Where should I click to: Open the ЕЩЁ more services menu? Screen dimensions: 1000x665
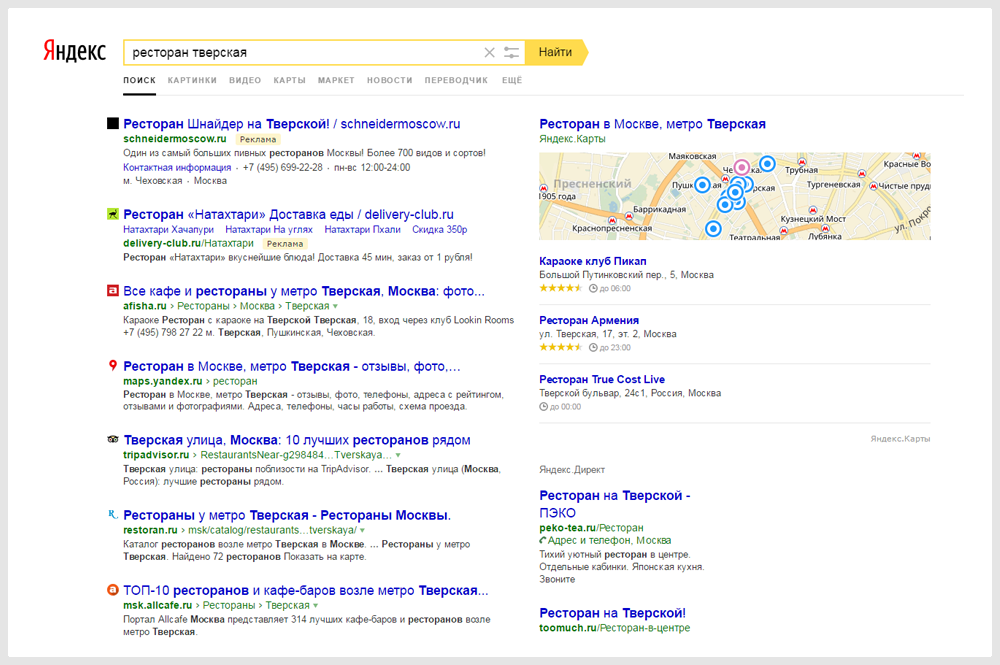click(511, 80)
